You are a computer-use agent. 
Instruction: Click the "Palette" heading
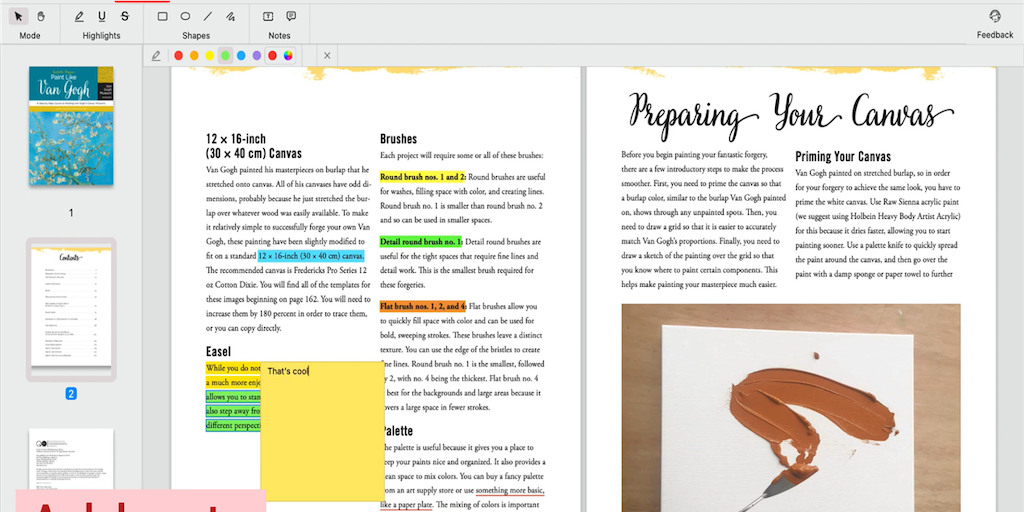coord(397,431)
